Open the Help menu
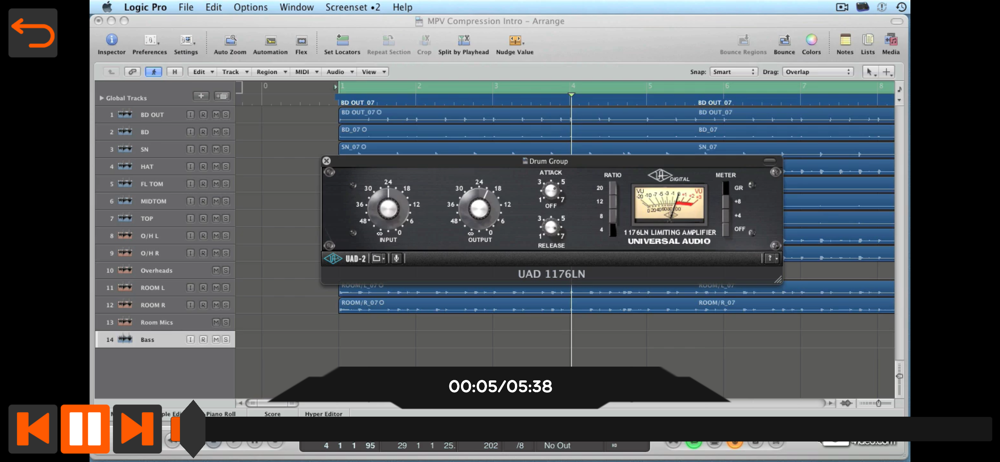The width and height of the screenshot is (1000, 462). coord(402,7)
